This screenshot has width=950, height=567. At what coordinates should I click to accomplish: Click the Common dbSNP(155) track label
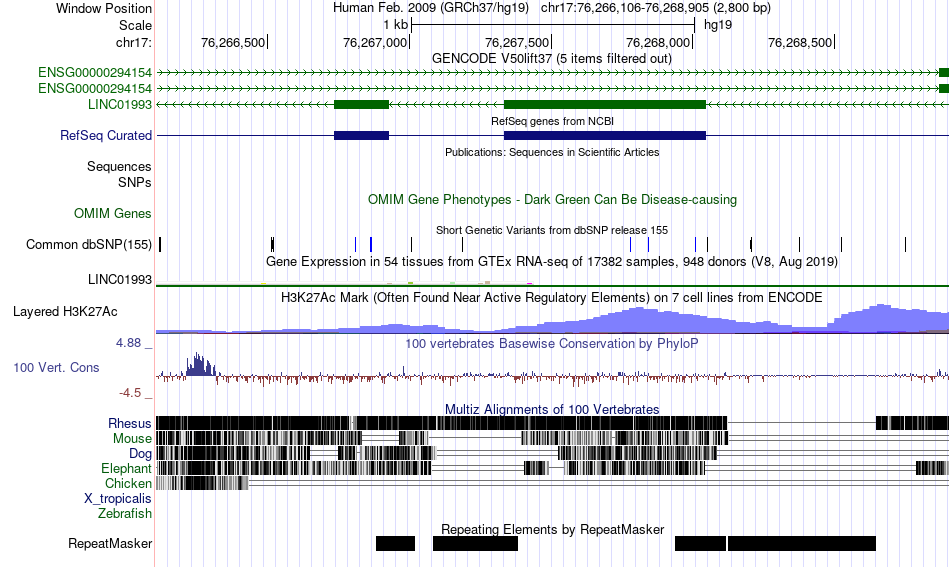click(x=88, y=244)
